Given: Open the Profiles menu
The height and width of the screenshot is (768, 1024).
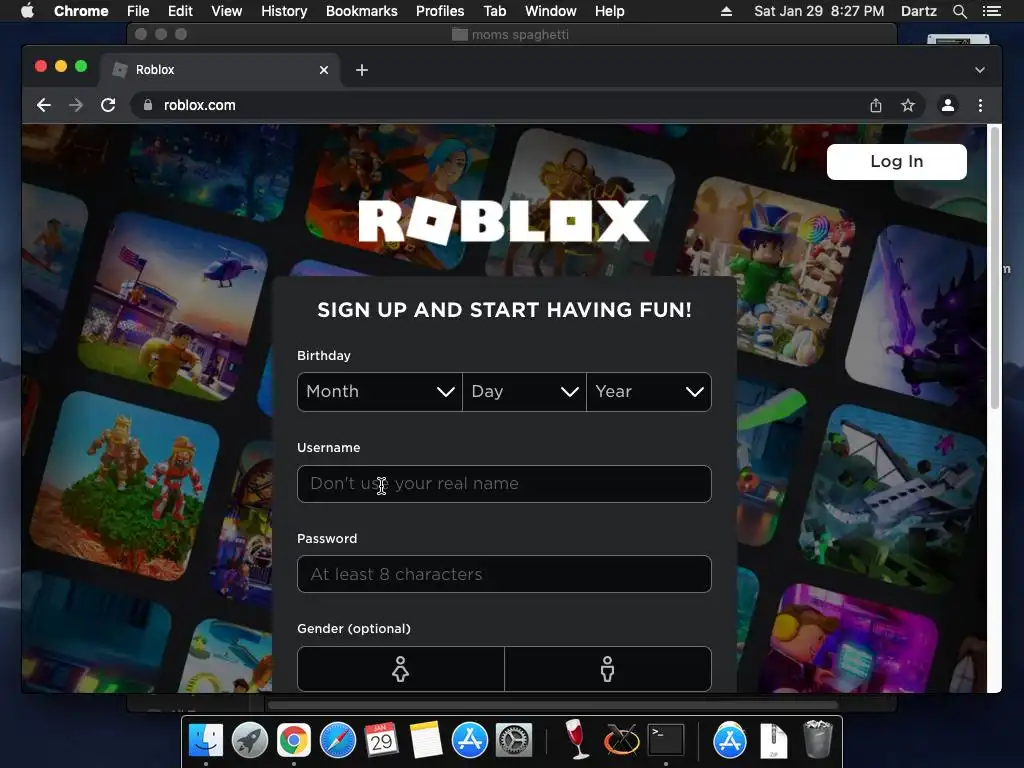Looking at the screenshot, I should [440, 11].
